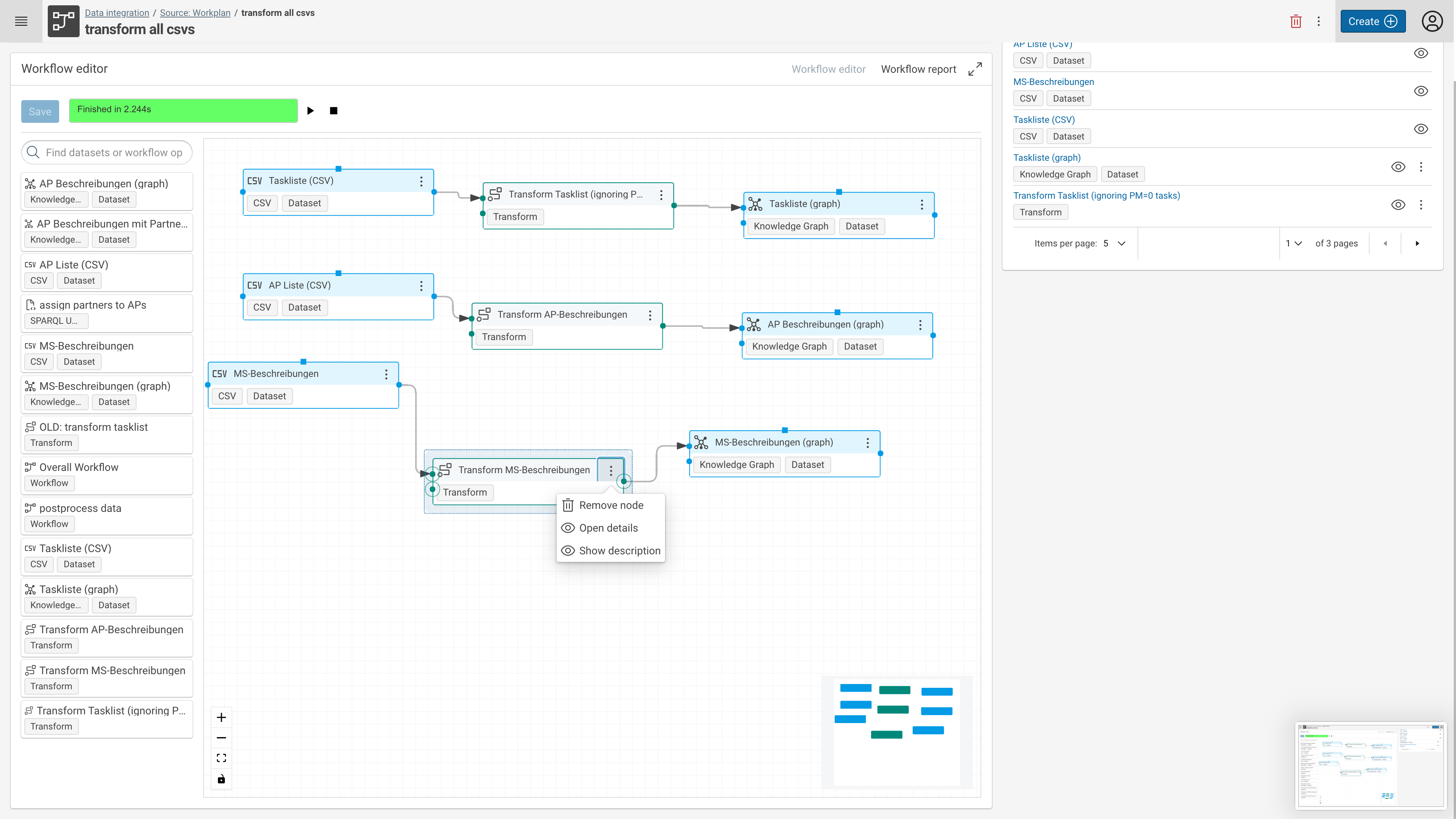Open kebab menu on Tasklist (graph) node
The width and height of the screenshot is (1456, 819).
(921, 204)
